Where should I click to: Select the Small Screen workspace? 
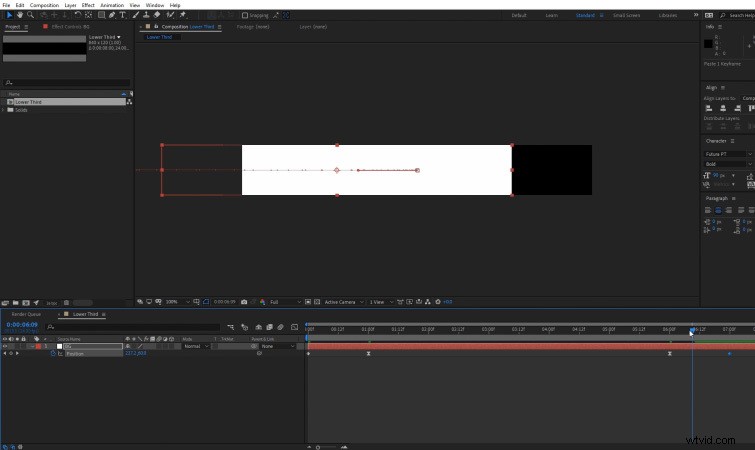626,15
